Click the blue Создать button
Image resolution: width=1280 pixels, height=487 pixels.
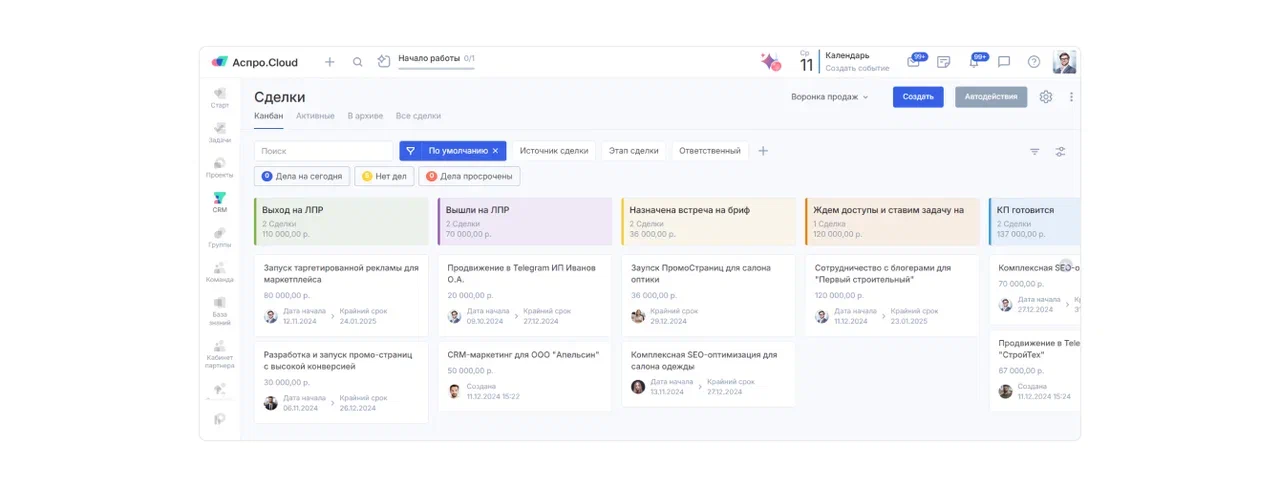click(x=918, y=97)
